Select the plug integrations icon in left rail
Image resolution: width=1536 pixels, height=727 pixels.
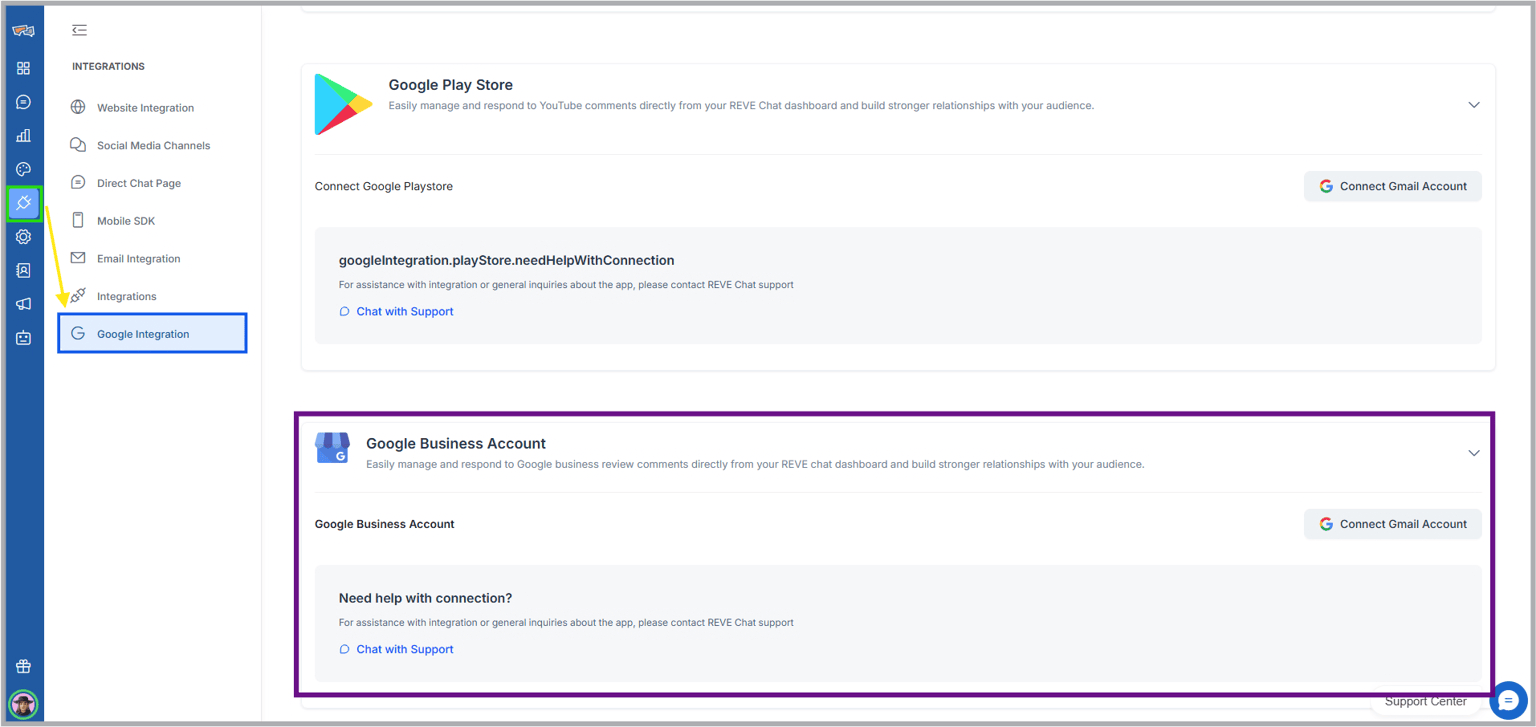point(24,203)
